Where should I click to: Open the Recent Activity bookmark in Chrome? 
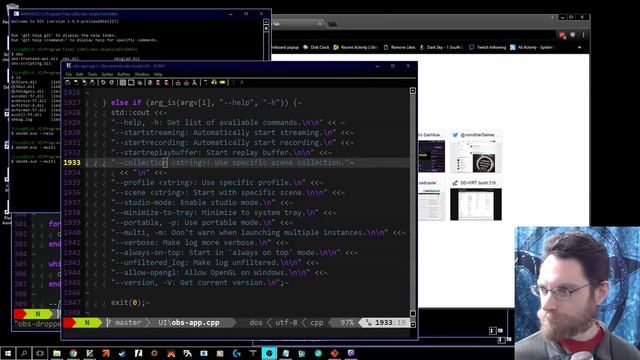click(356, 47)
